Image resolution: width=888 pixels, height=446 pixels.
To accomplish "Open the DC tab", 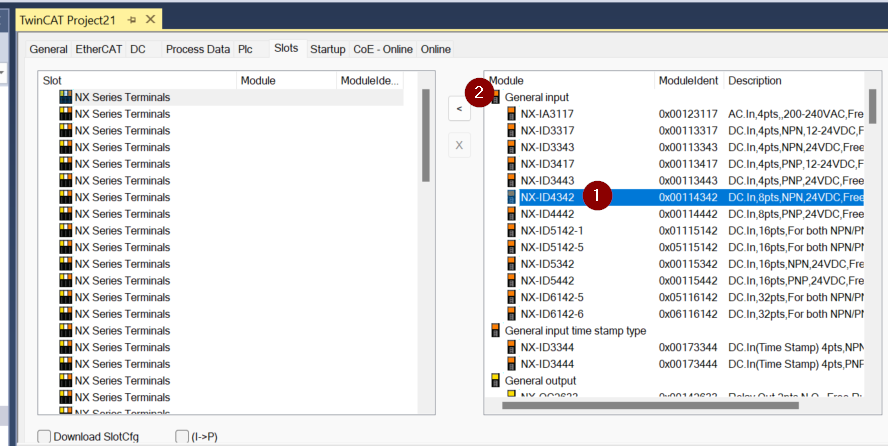I will pyautogui.click(x=138, y=49).
